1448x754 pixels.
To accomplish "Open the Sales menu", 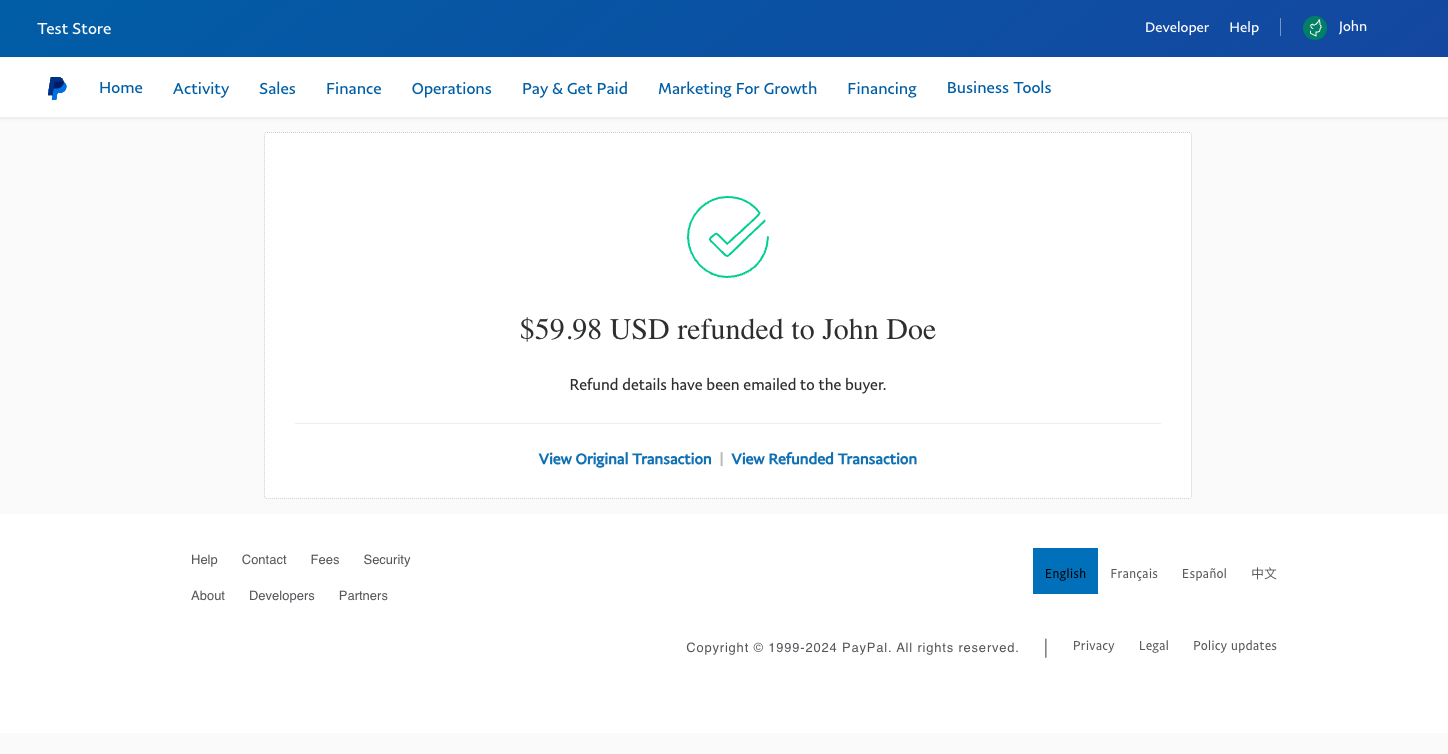I will click(x=277, y=88).
